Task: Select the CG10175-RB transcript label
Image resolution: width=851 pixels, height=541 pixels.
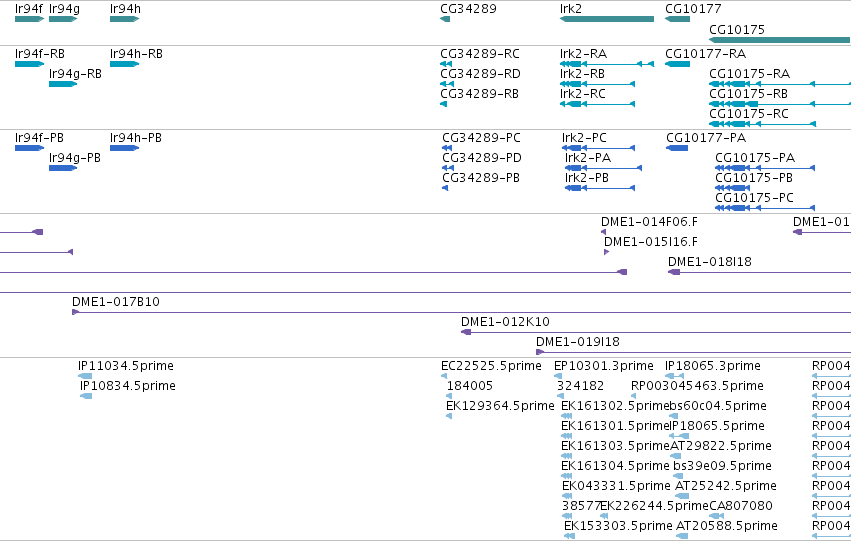Action: 748,94
